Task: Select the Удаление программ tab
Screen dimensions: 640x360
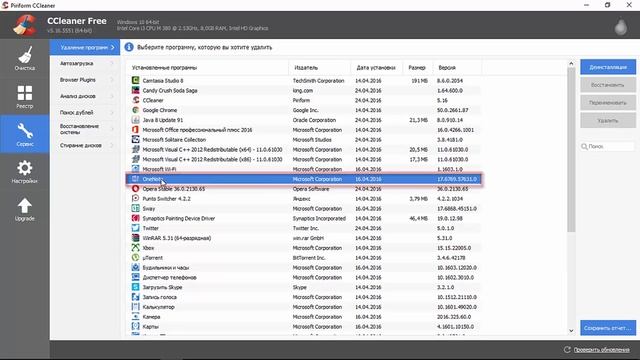Action: pyautogui.click(x=85, y=47)
